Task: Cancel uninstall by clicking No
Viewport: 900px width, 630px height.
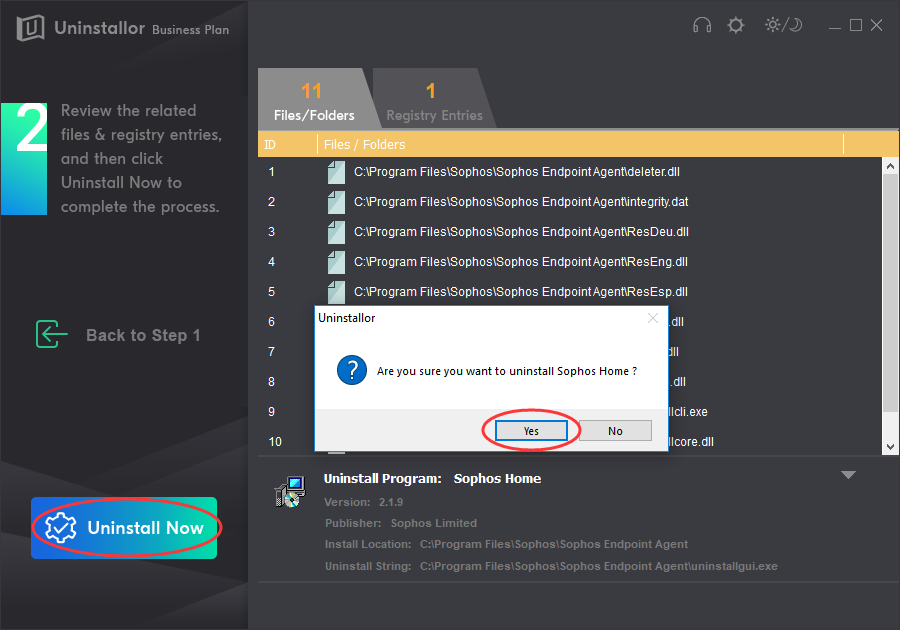Action: (x=615, y=431)
